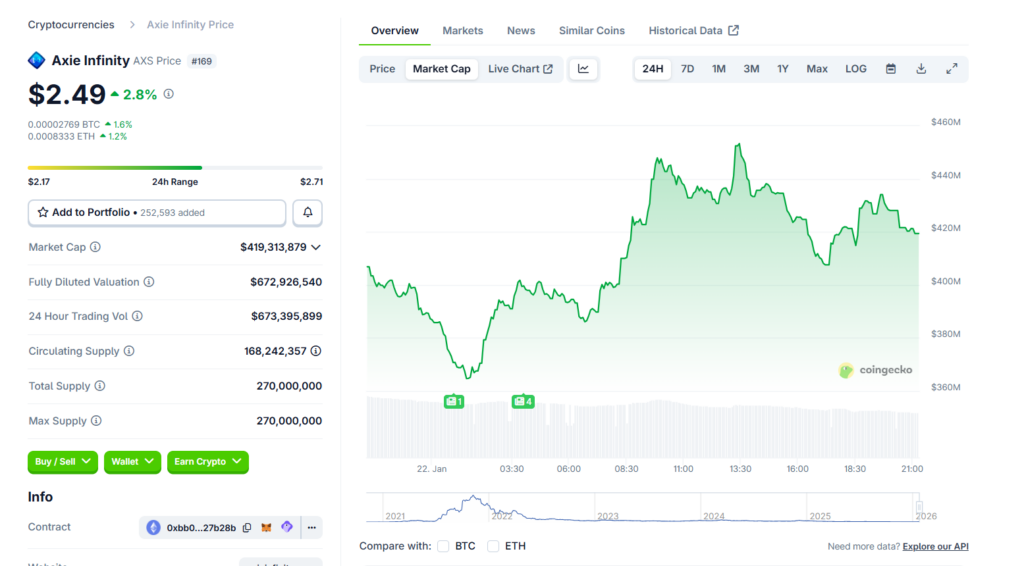Switch to the Markets tab
Image resolution: width=1024 pixels, height=566 pixels.
click(462, 31)
